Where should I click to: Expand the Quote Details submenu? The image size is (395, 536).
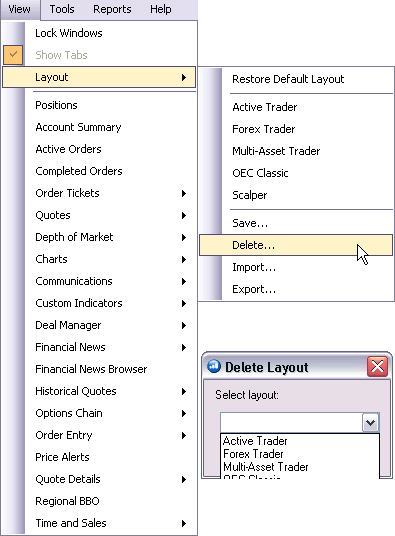[99, 479]
